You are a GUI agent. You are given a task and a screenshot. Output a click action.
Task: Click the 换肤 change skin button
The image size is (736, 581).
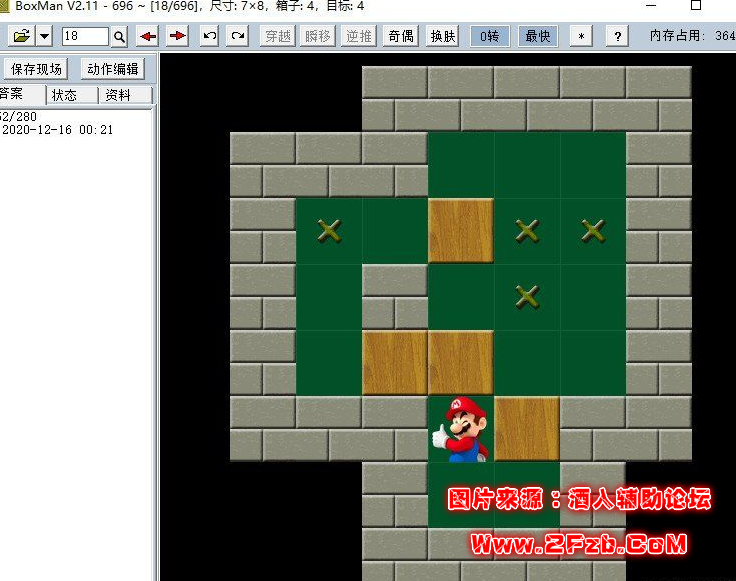pyautogui.click(x=443, y=37)
